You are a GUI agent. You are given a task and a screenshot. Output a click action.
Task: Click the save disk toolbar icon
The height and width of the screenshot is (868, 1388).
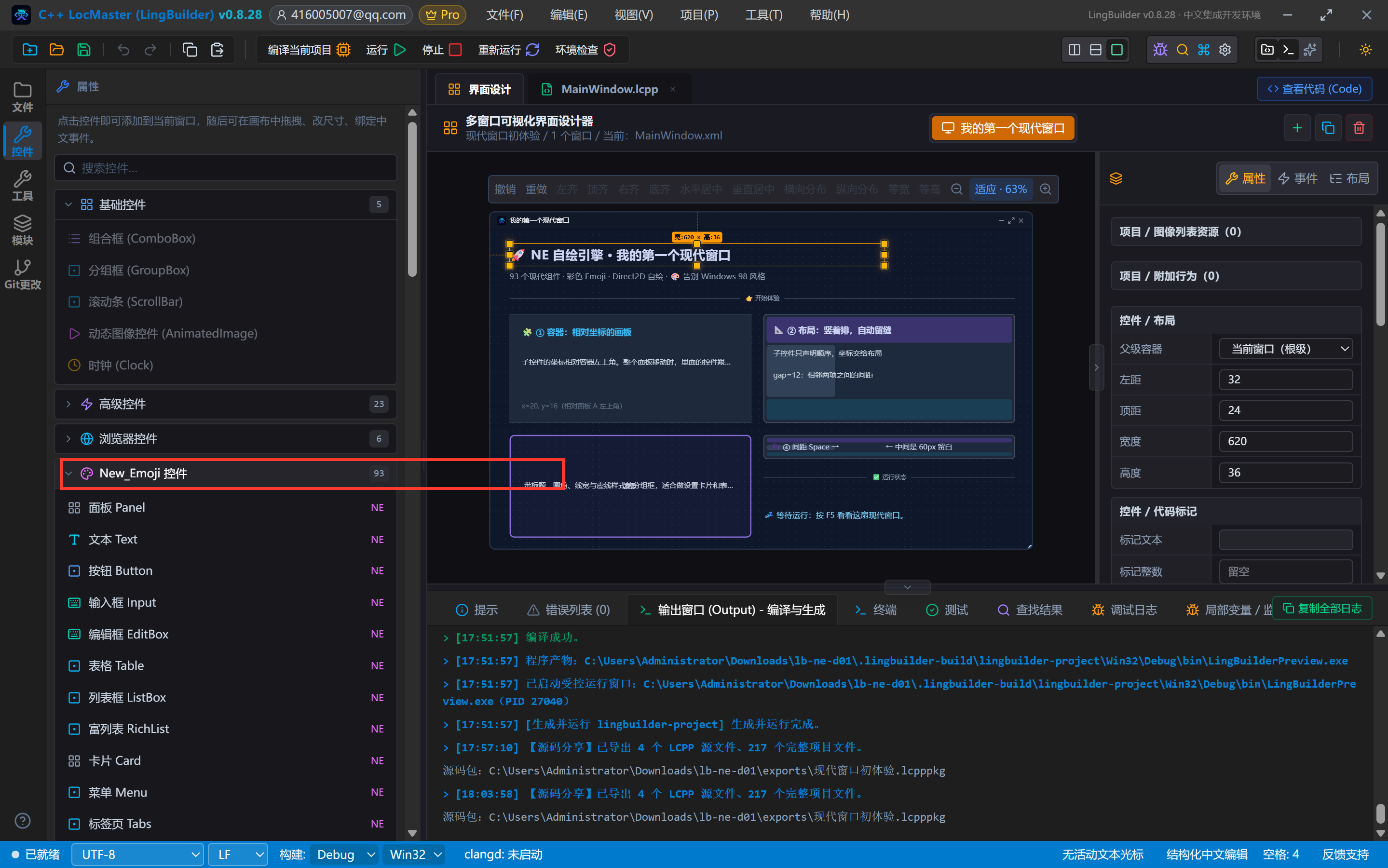[x=84, y=50]
